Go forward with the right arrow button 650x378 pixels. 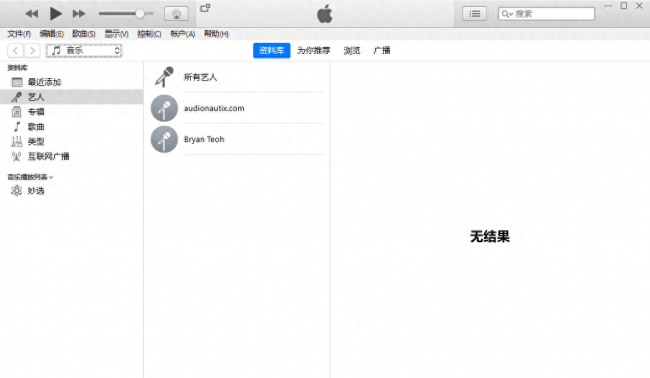point(32,51)
